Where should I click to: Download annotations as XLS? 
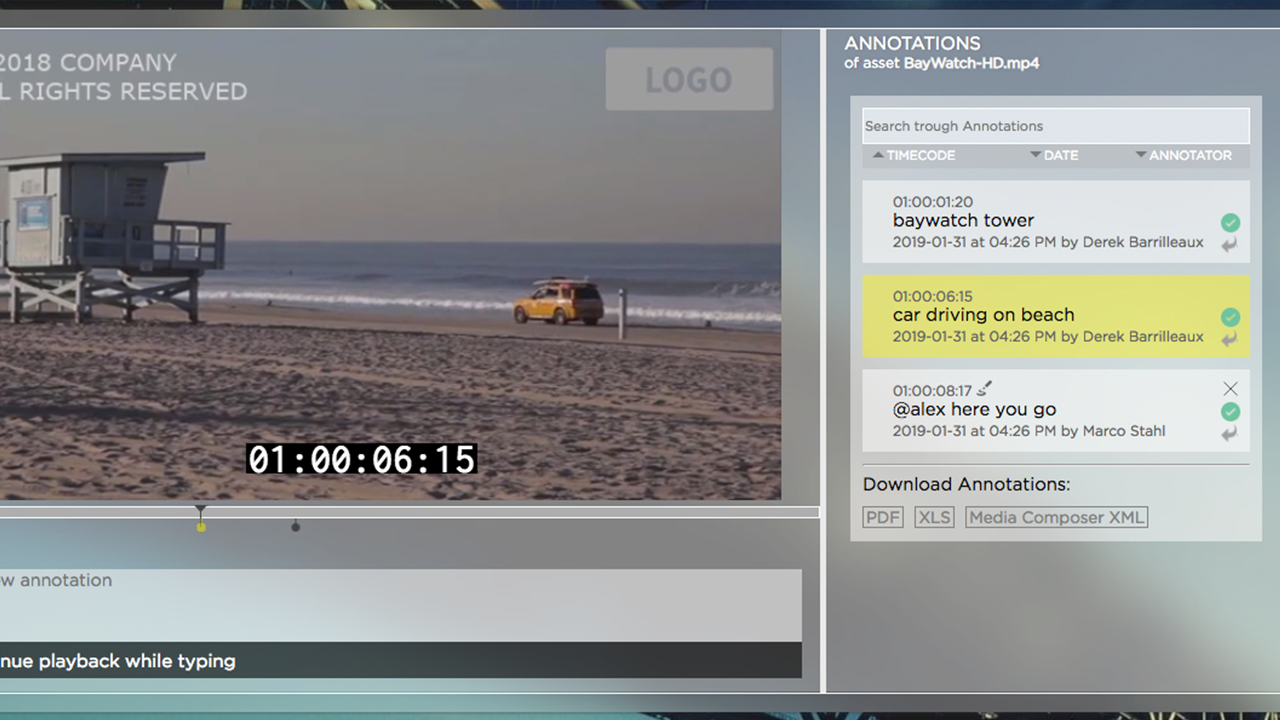[x=934, y=517]
